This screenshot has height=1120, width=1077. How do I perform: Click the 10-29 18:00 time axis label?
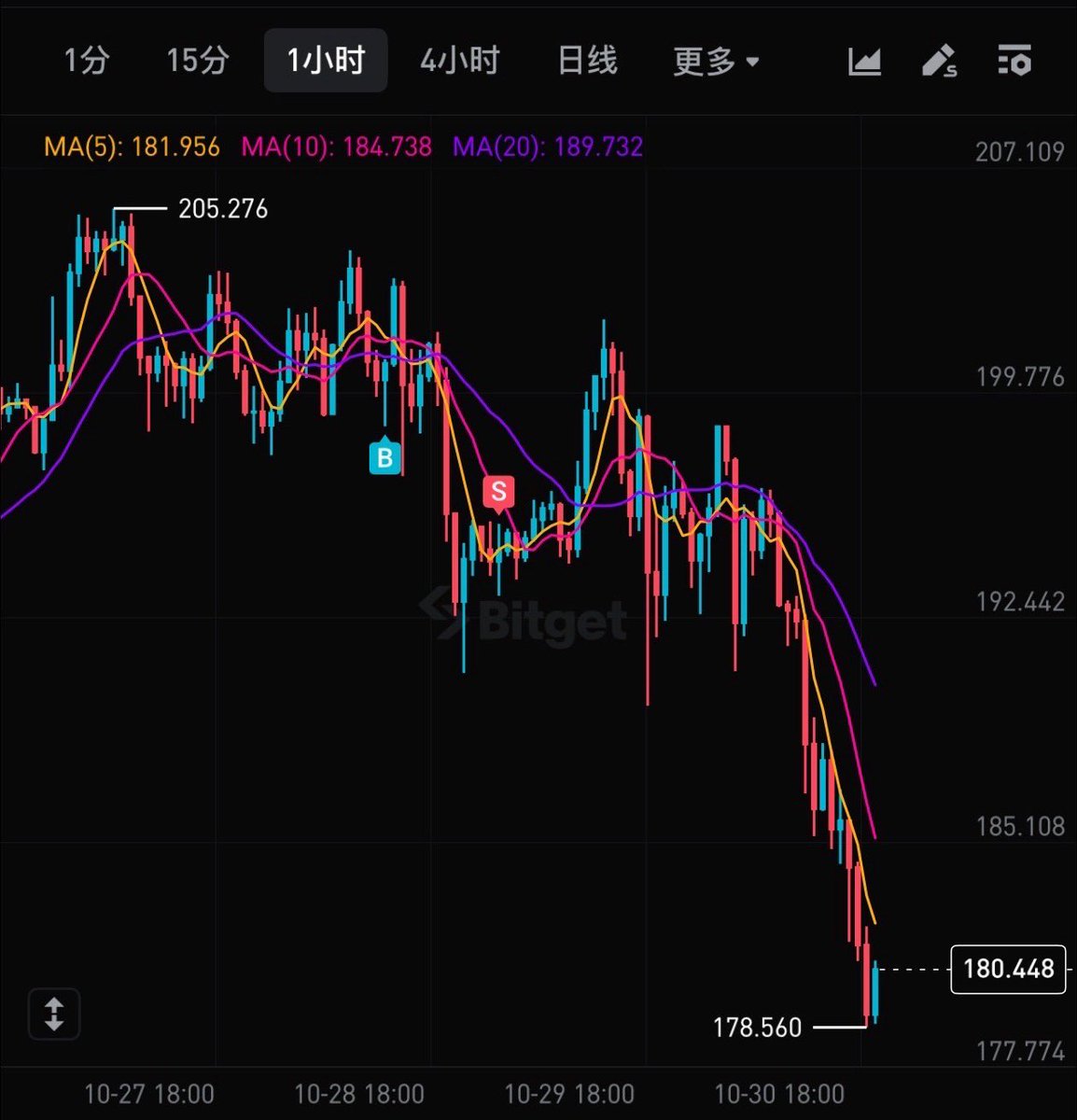click(x=569, y=1094)
